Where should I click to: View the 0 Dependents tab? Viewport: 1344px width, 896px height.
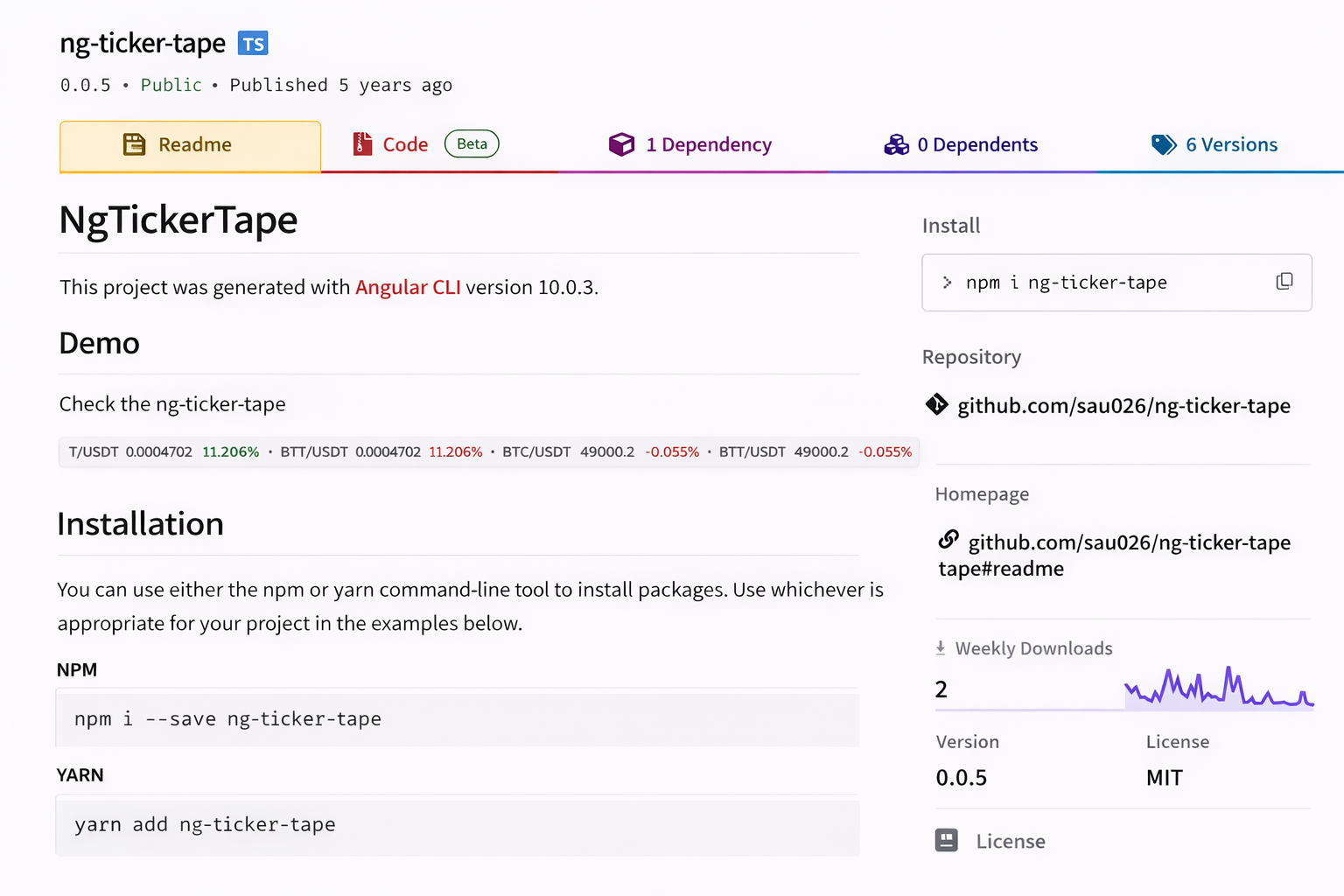click(976, 145)
